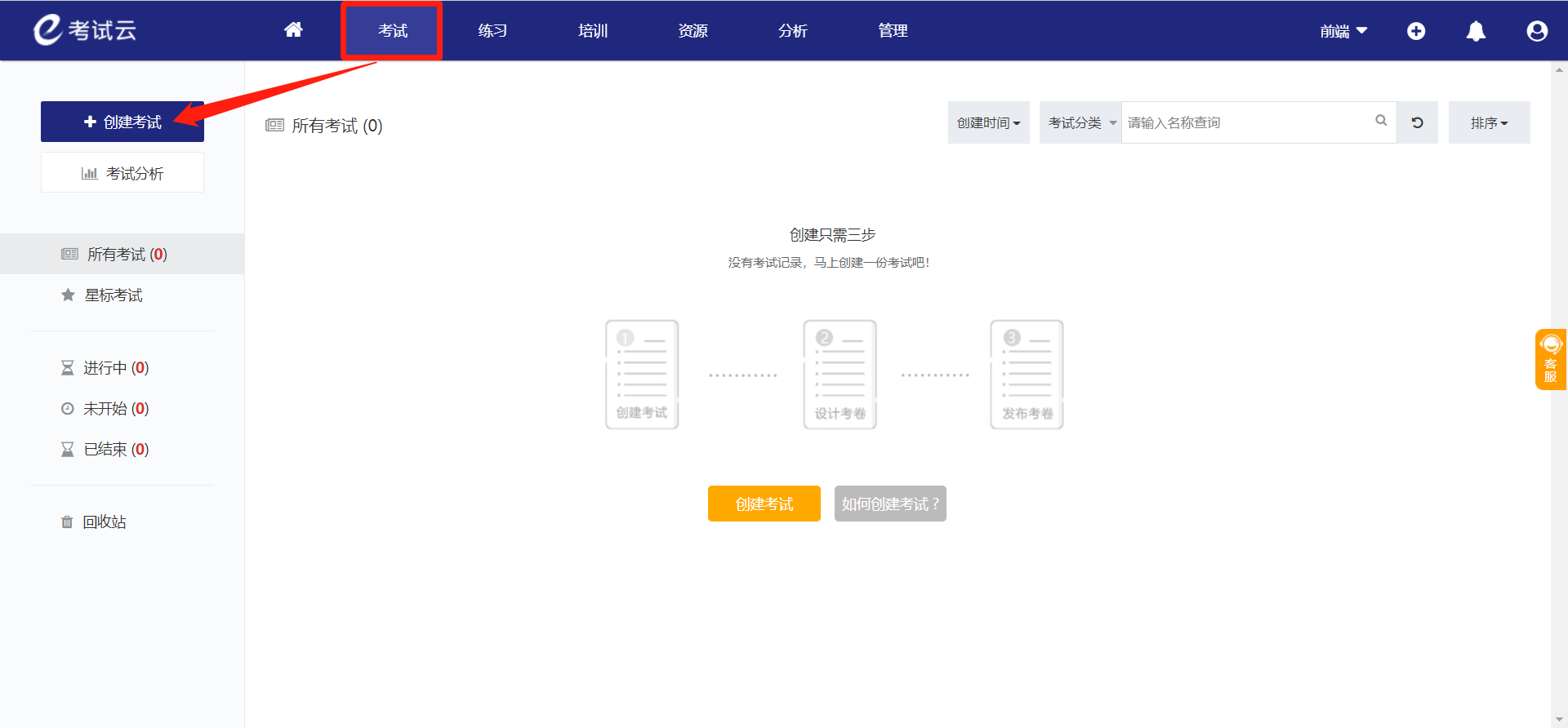Expand the 创建时间 dropdown
1568x728 pixels.
coord(989,122)
